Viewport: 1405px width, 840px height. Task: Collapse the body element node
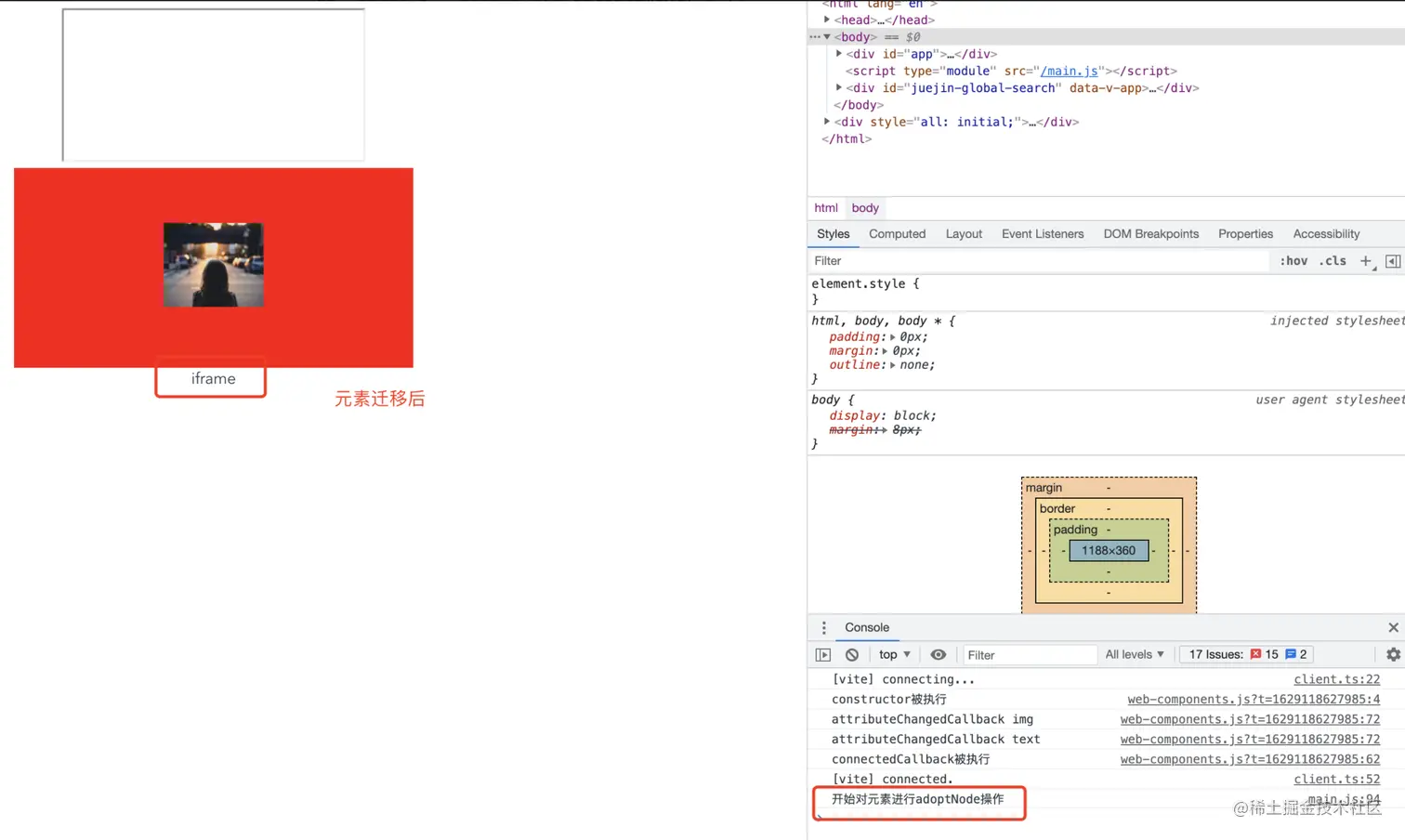(827, 37)
